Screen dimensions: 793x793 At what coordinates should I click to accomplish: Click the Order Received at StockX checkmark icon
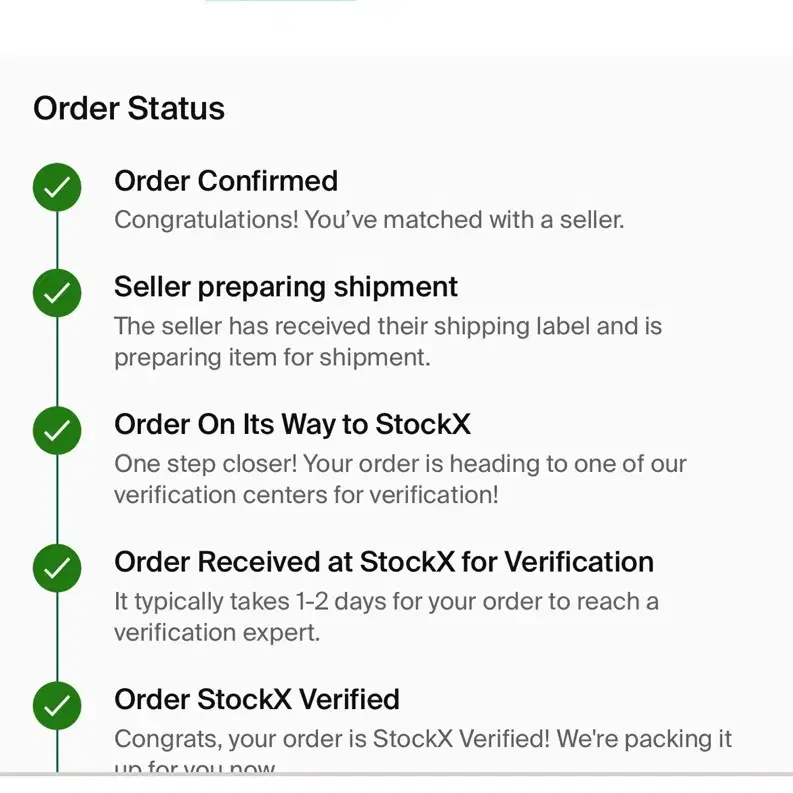(x=57, y=568)
